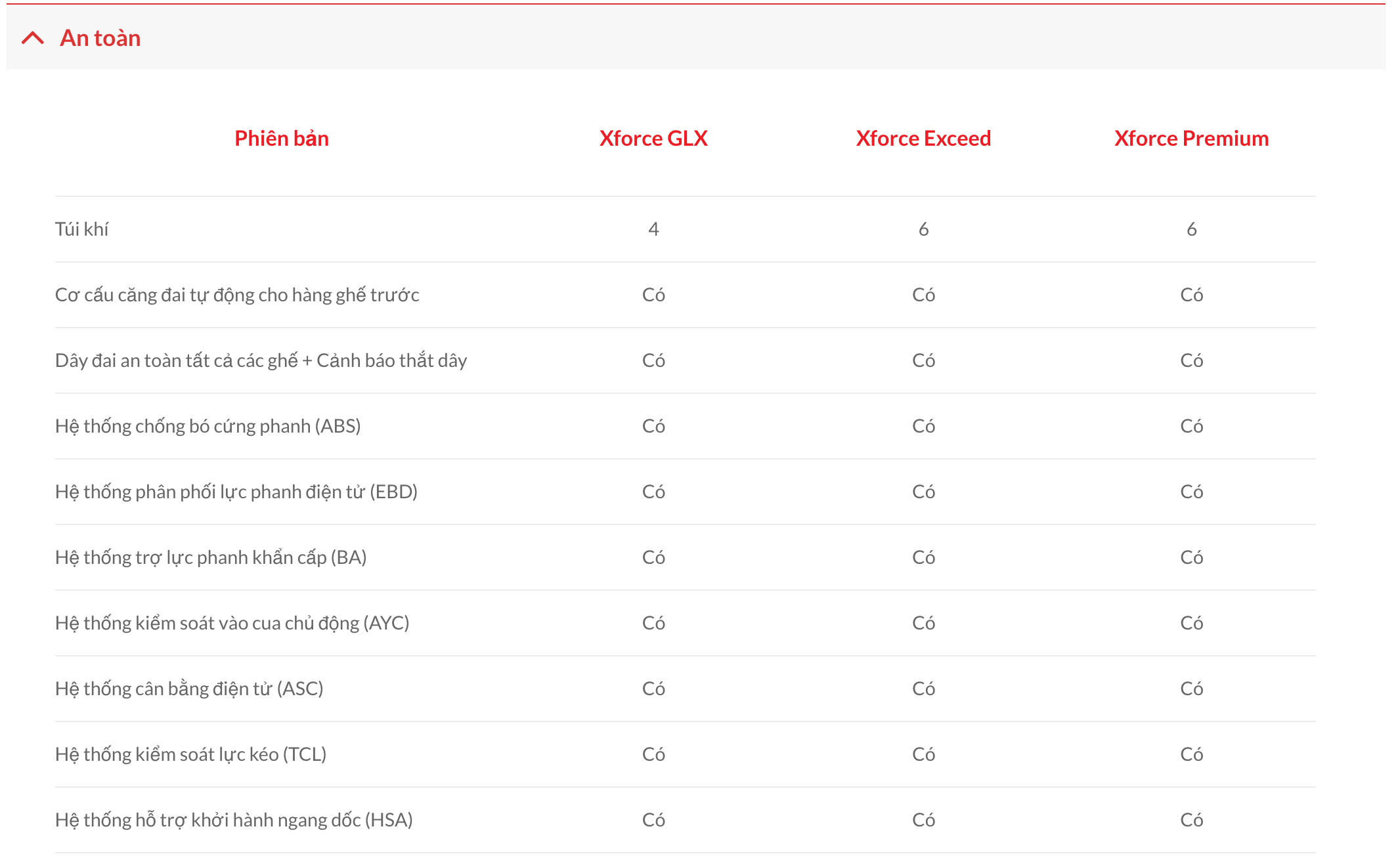Select the ASC stability control row label
Viewport: 1400px width, 856px height.
pyautogui.click(x=189, y=689)
